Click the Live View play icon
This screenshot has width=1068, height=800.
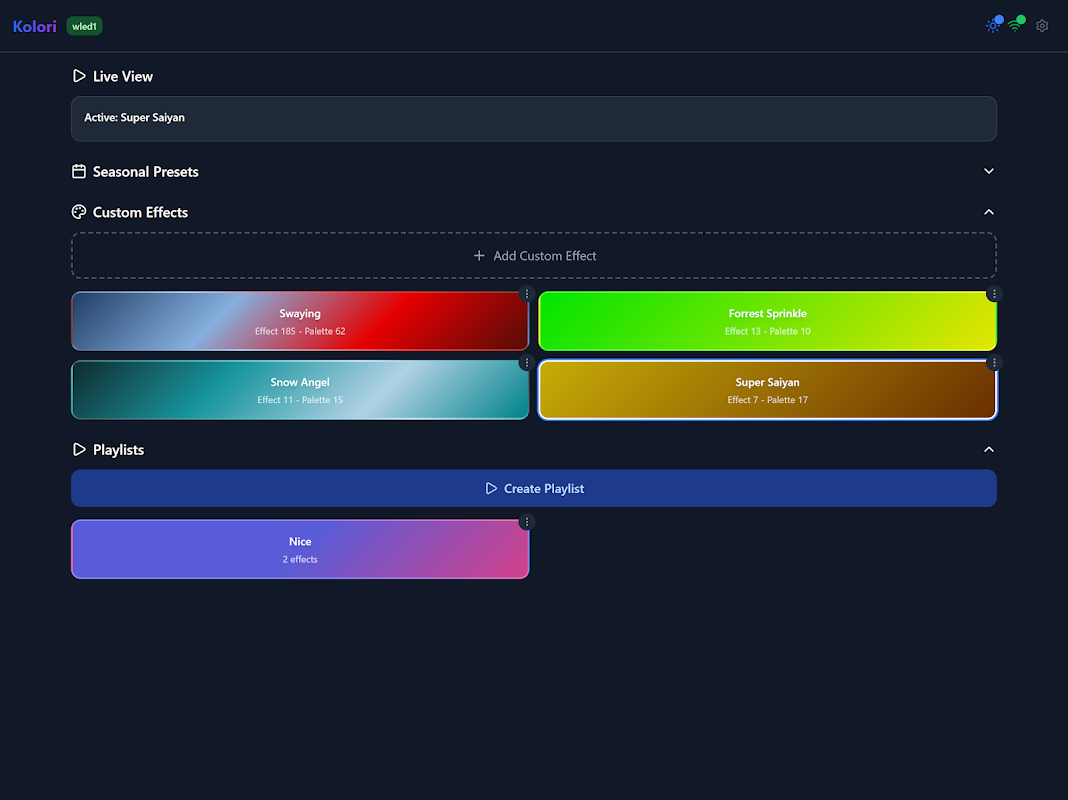pos(79,76)
